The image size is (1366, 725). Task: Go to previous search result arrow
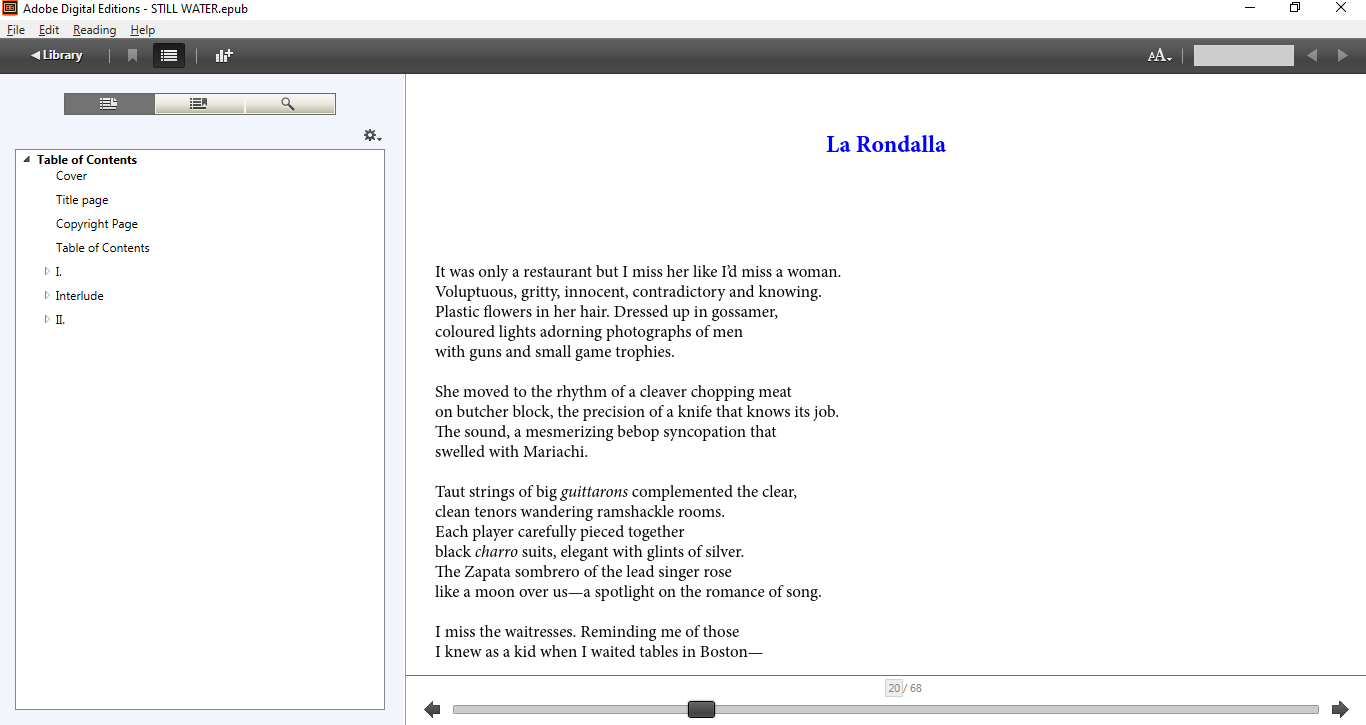pos(1312,56)
